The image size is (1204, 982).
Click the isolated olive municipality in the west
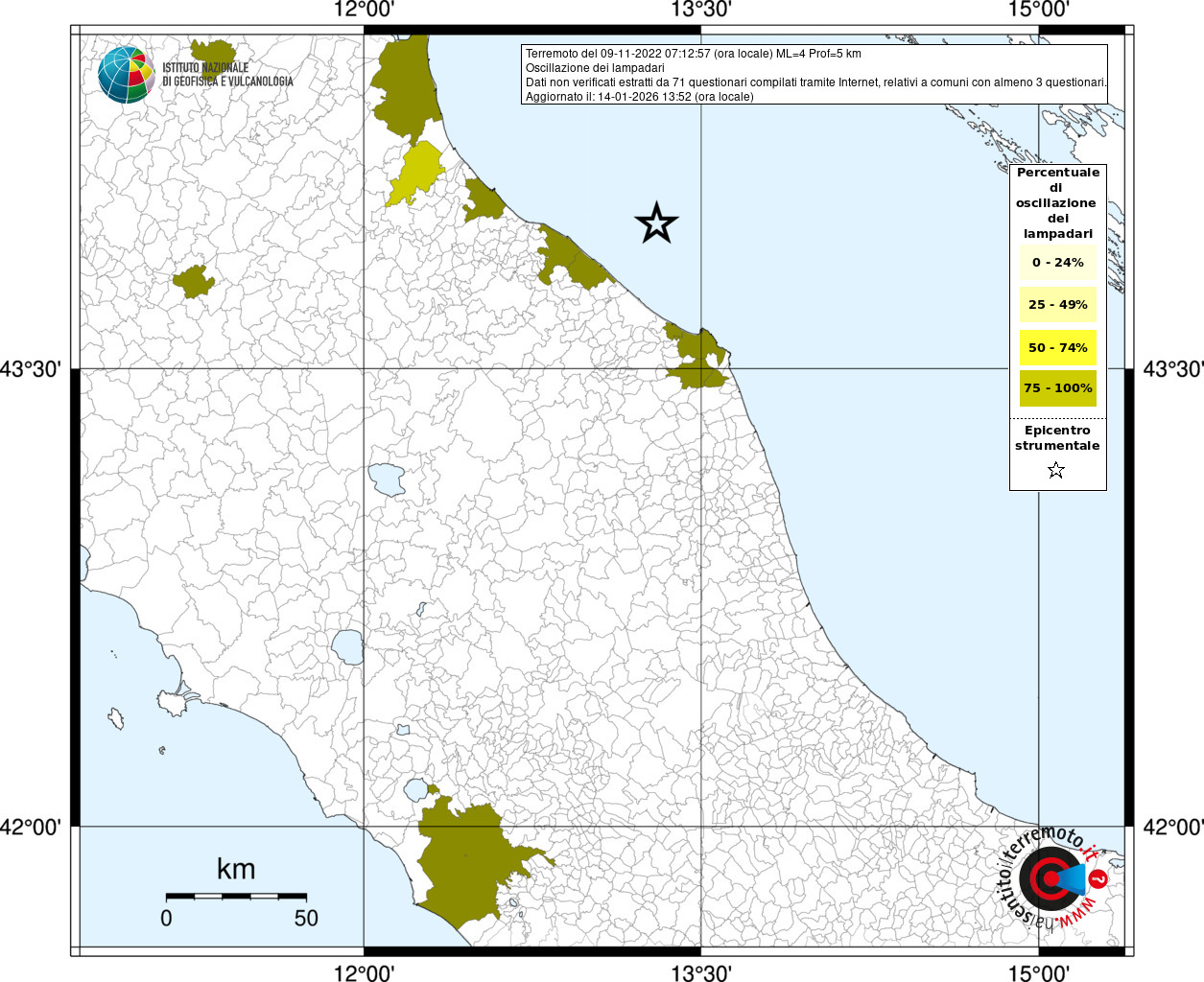tap(194, 282)
